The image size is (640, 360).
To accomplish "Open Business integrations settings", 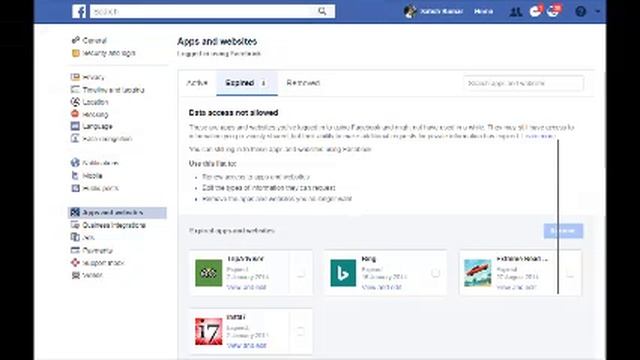I will pos(114,225).
